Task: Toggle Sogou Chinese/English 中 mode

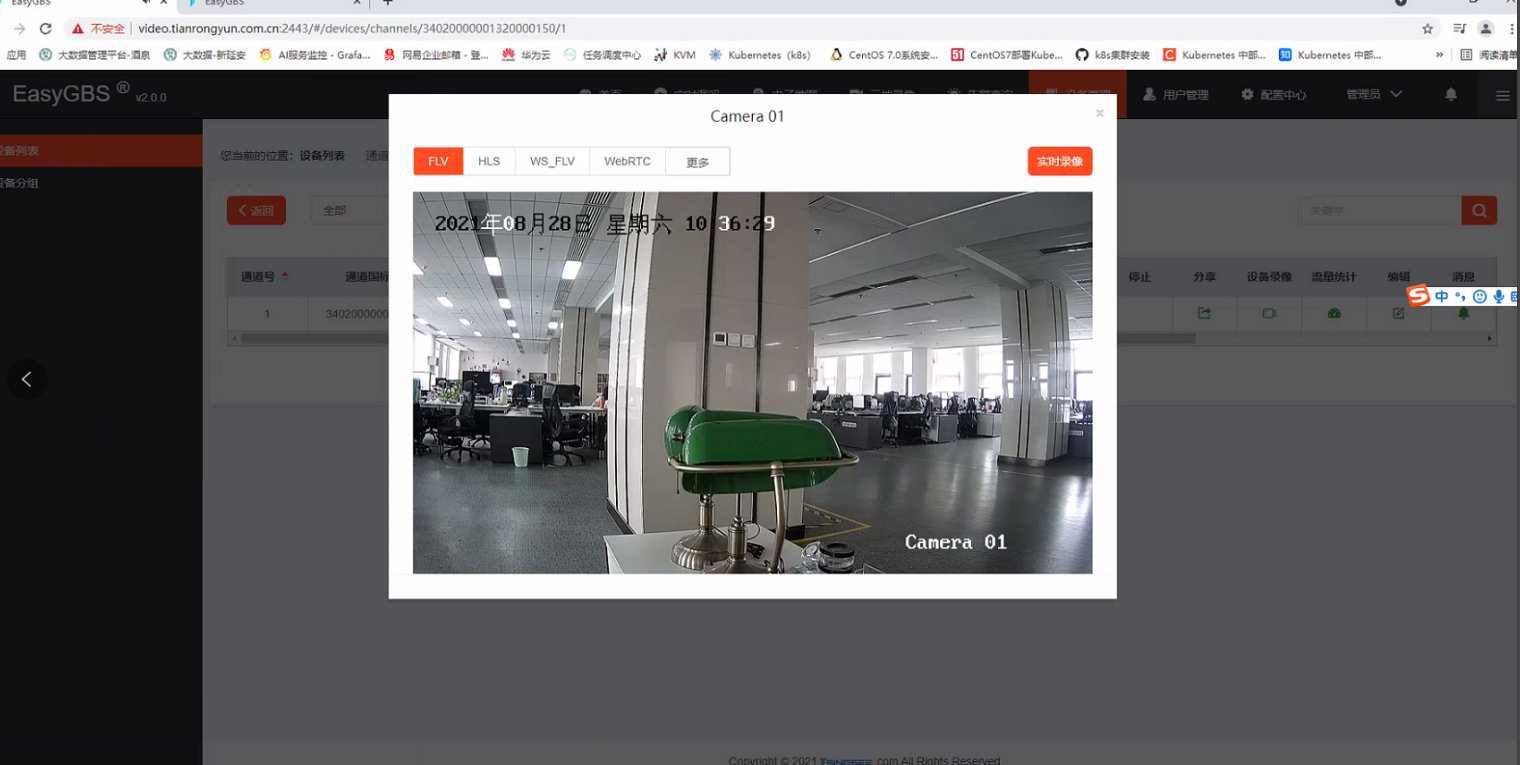Action: [1441, 297]
